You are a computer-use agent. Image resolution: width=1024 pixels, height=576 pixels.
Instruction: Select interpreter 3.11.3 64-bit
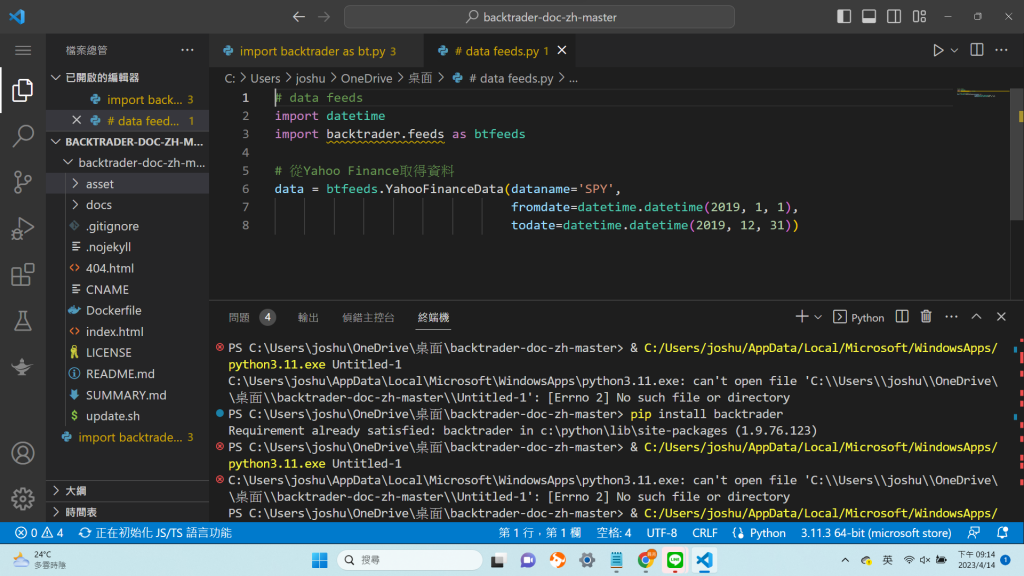pos(876,533)
